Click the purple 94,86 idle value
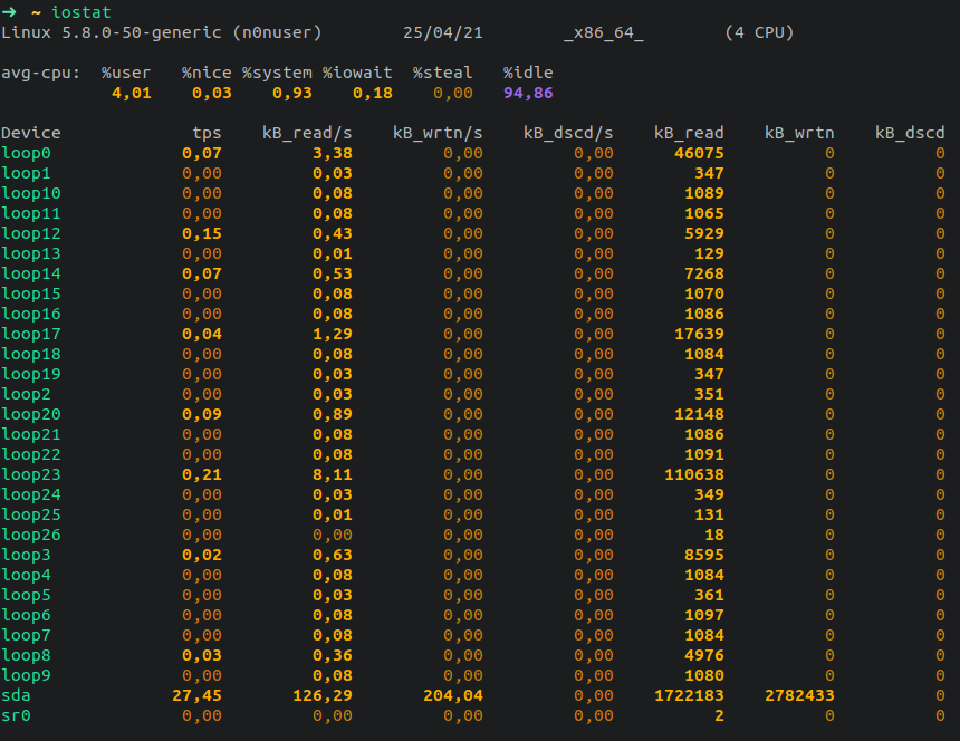Image resolution: width=960 pixels, height=741 pixels. pyautogui.click(x=528, y=93)
